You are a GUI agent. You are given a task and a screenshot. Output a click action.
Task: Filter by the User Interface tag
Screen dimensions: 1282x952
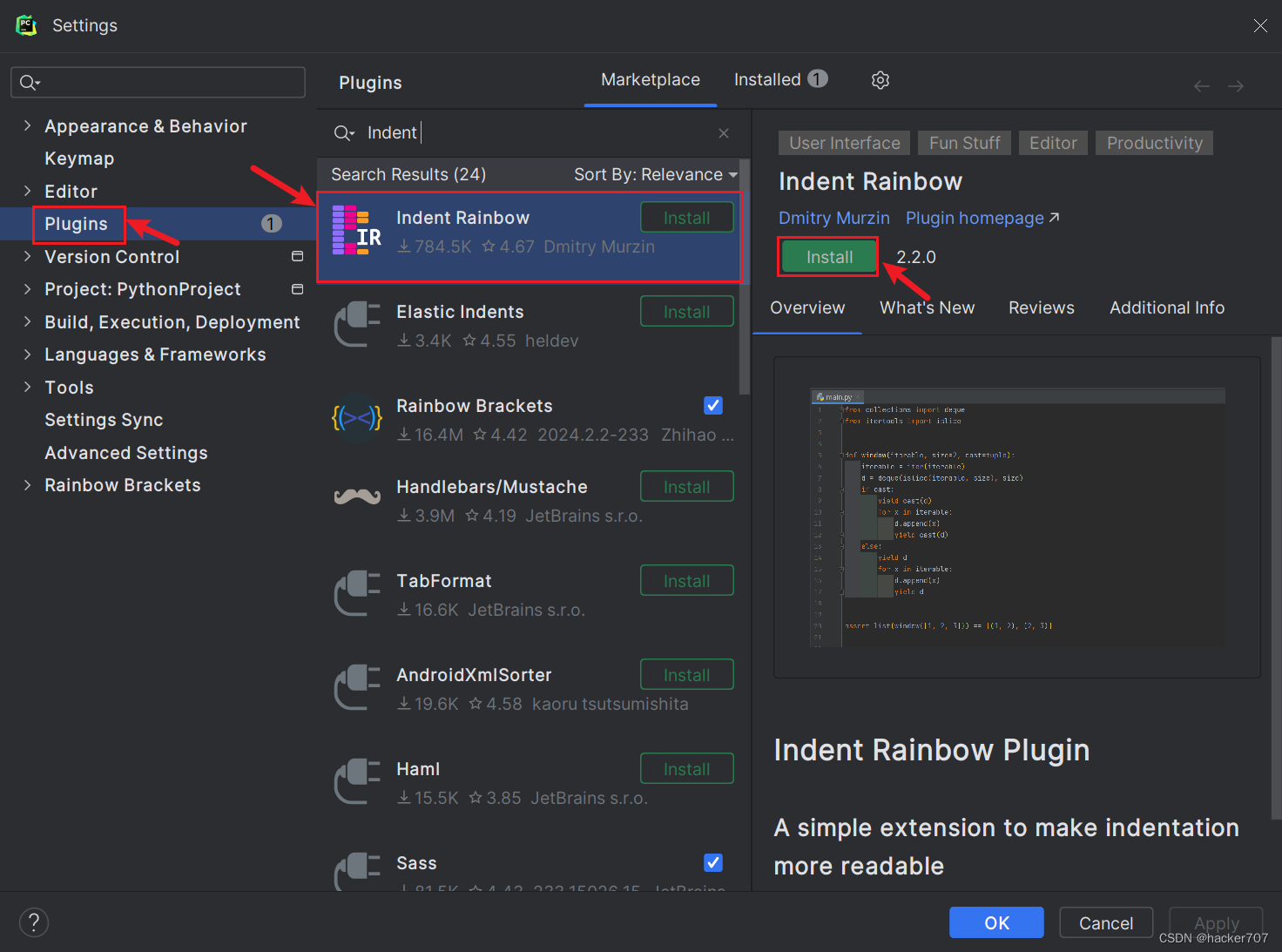(x=845, y=143)
